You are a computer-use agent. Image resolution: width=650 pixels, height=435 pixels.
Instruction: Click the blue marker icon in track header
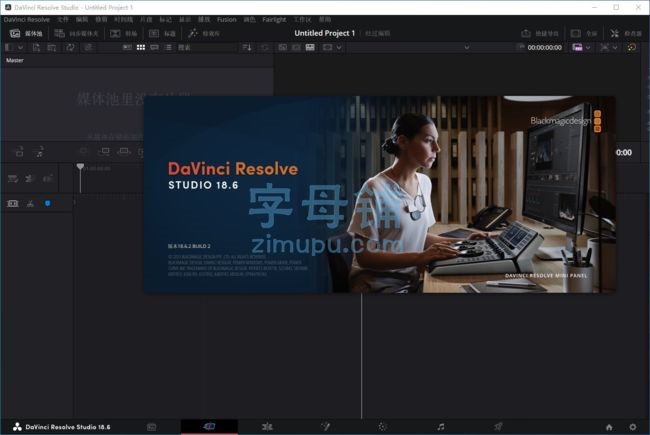48,203
